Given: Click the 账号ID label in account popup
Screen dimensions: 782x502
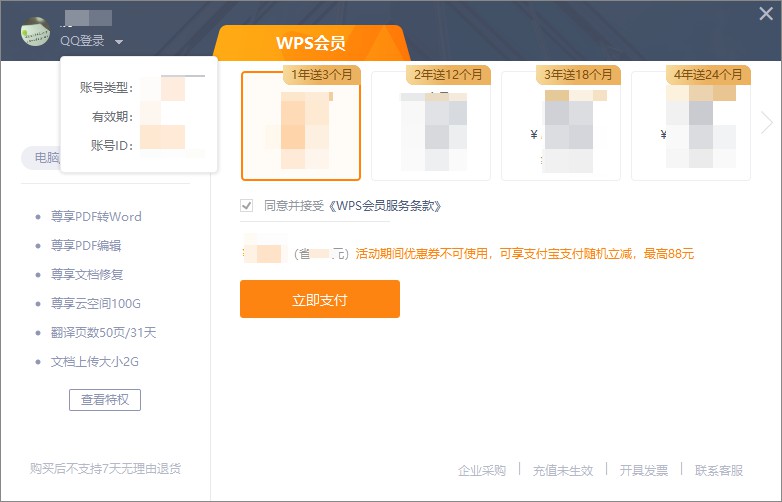Looking at the screenshot, I should click(112, 146).
